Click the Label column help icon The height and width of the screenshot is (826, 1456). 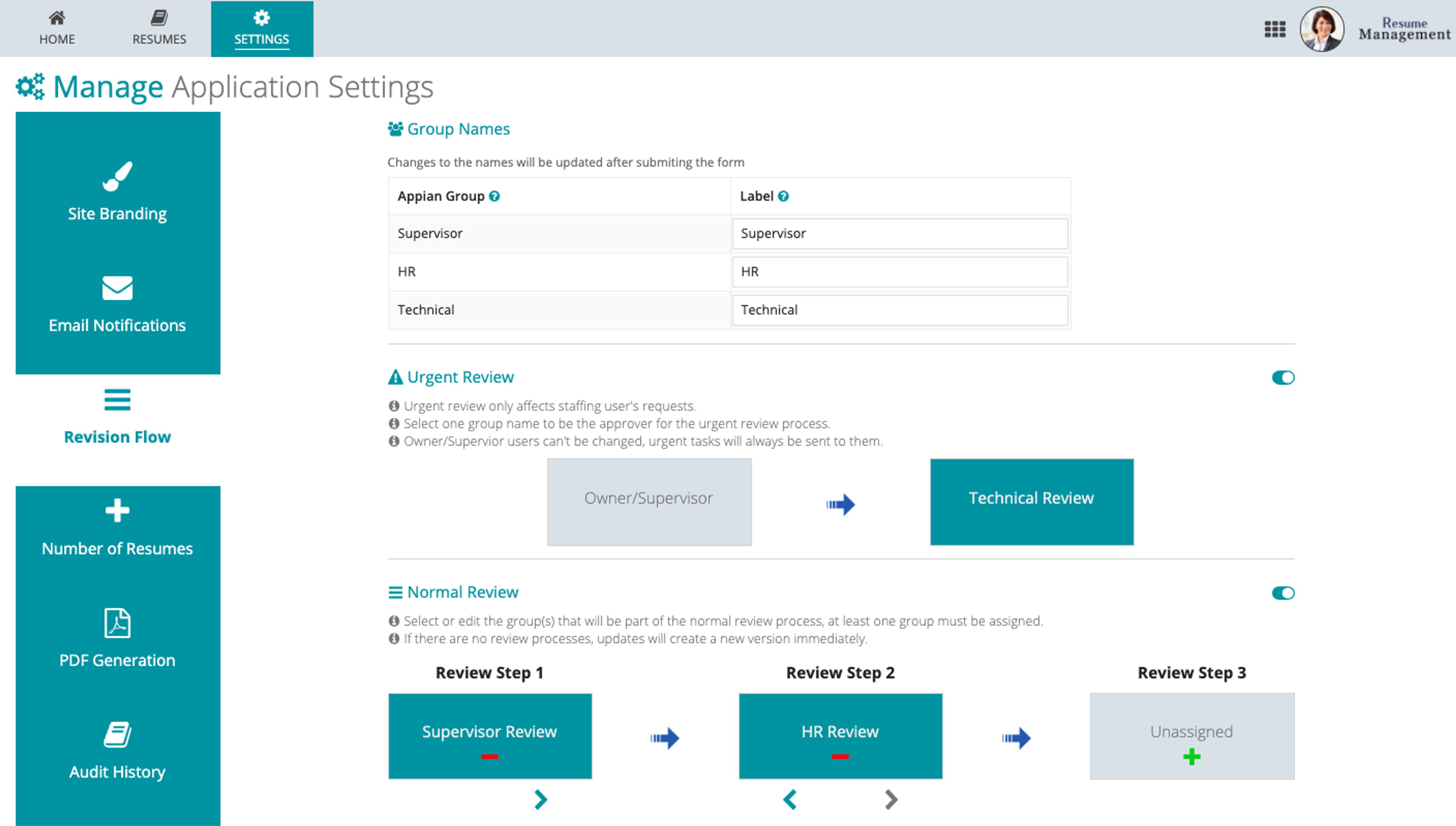pyautogui.click(x=783, y=196)
